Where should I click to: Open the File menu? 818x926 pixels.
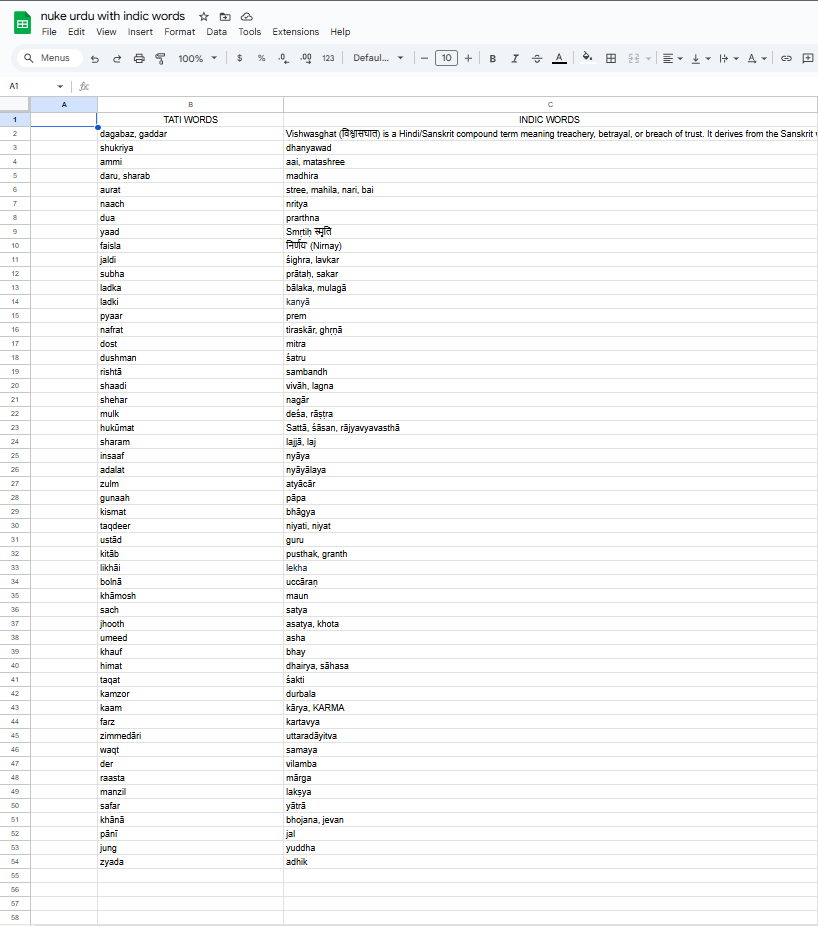pyautogui.click(x=49, y=32)
